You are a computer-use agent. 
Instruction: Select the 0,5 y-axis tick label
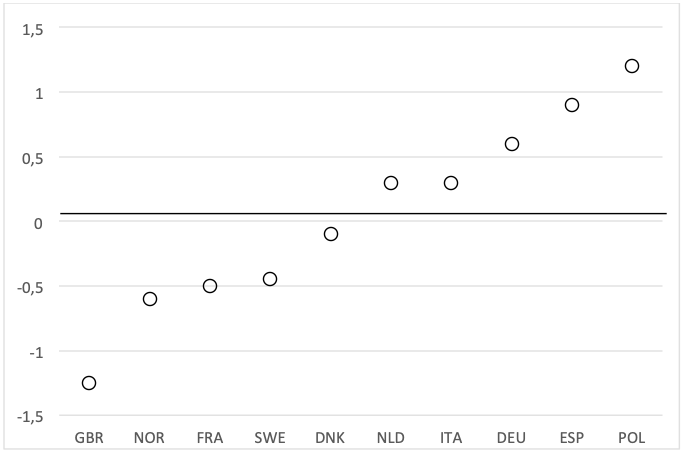(x=34, y=157)
